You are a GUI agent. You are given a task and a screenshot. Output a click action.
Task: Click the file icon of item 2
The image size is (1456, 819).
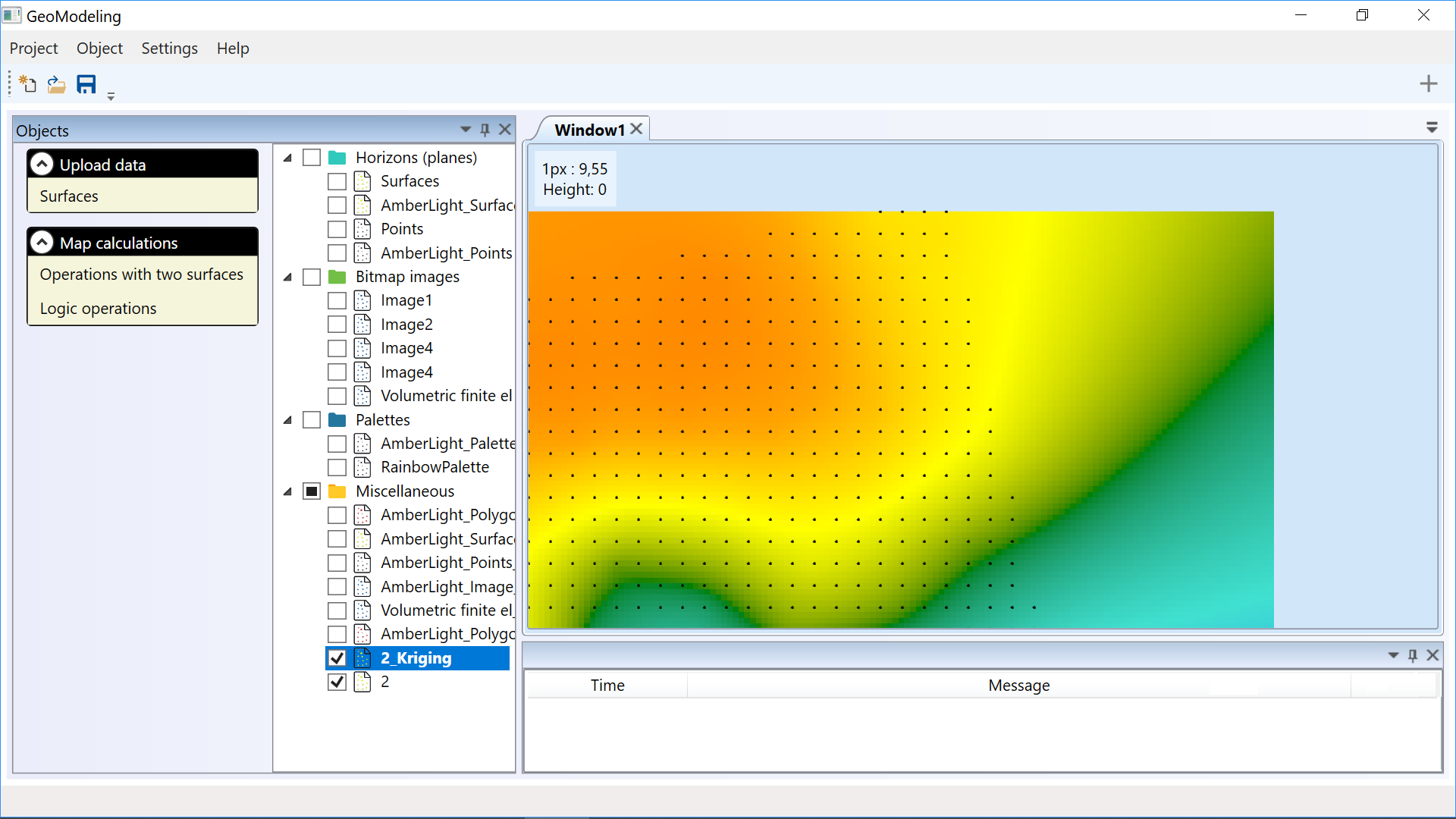pos(362,682)
